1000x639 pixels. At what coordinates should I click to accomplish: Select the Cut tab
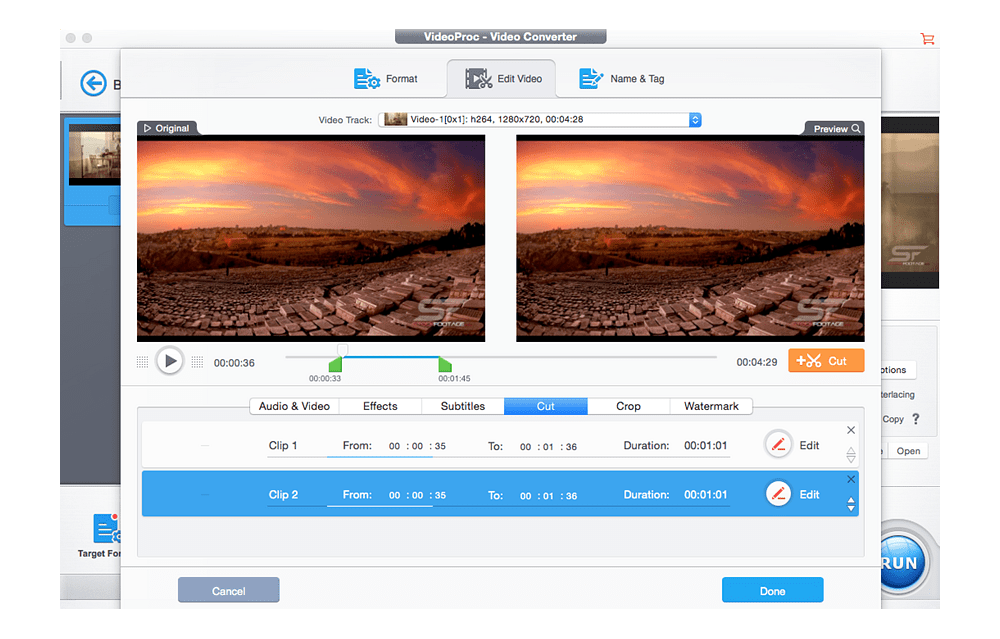tap(546, 406)
